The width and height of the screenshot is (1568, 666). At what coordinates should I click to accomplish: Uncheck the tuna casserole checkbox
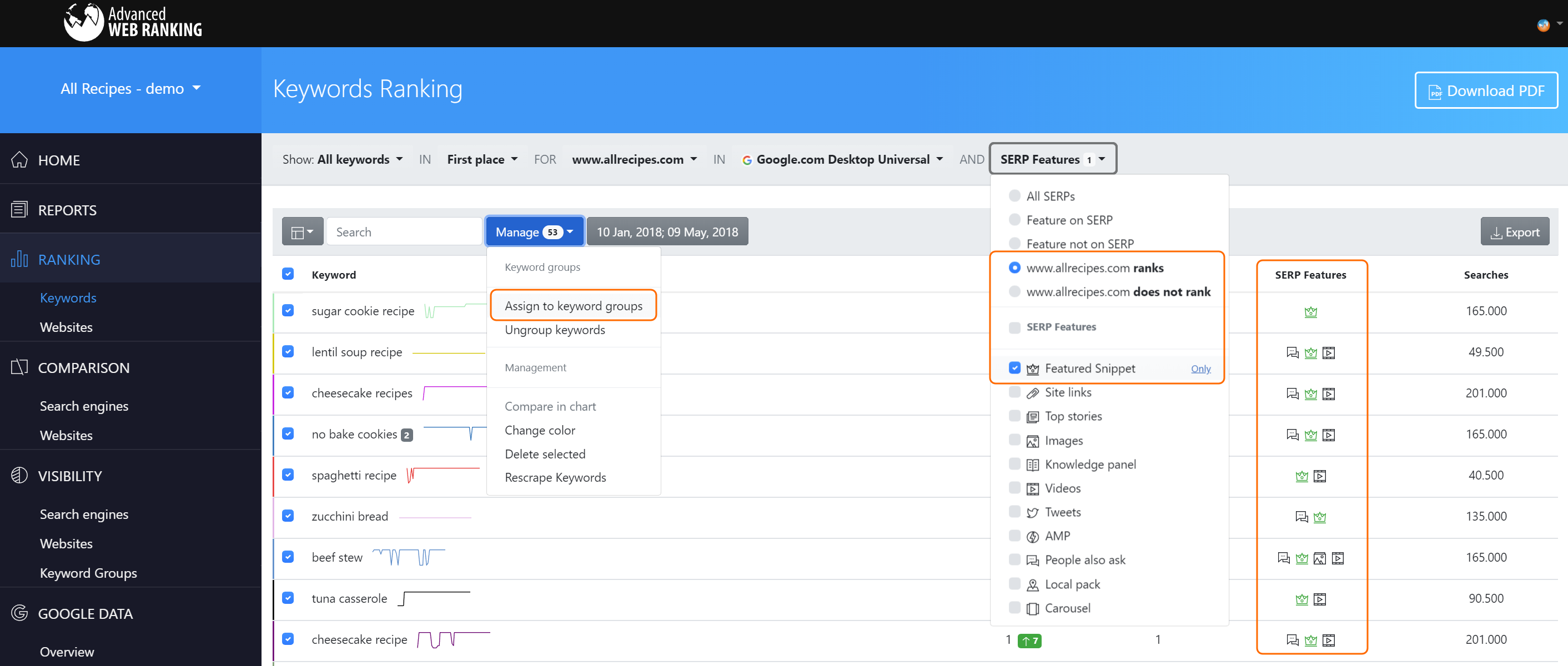(x=288, y=598)
